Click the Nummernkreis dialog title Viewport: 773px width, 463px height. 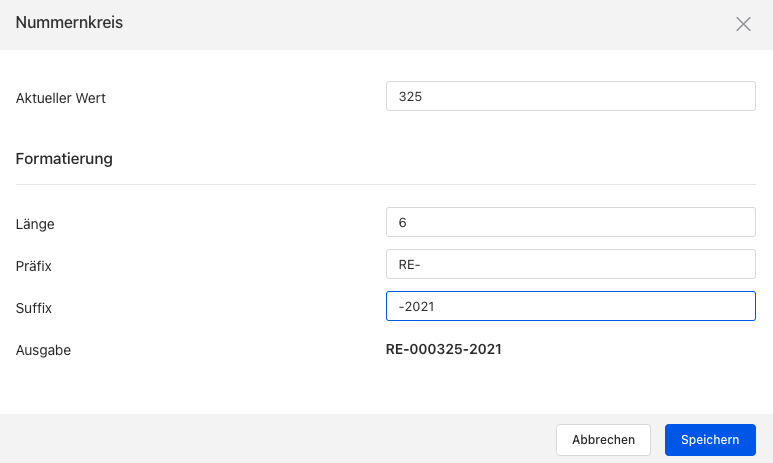tap(70, 22)
